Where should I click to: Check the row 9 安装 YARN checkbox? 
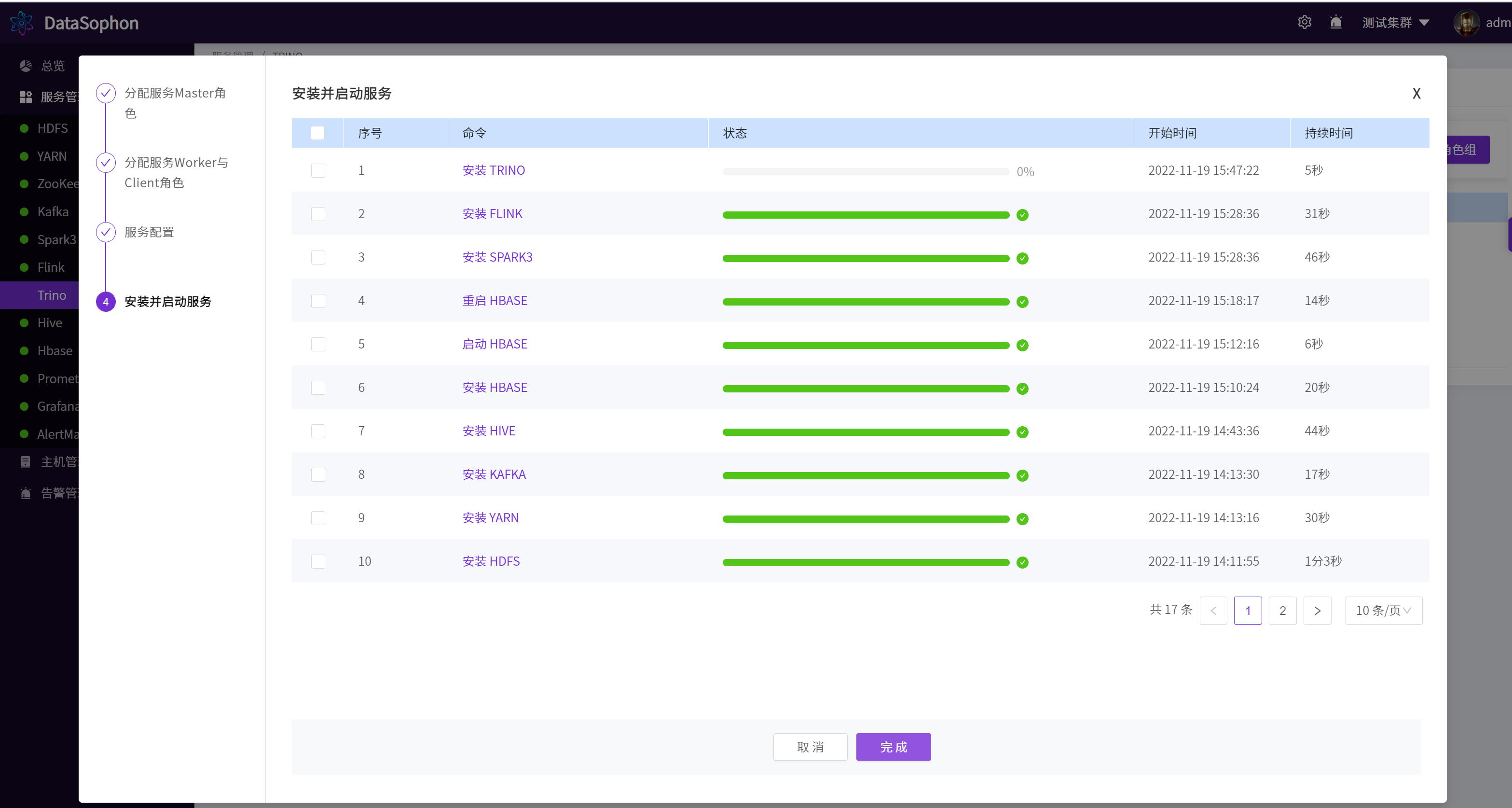(317, 518)
